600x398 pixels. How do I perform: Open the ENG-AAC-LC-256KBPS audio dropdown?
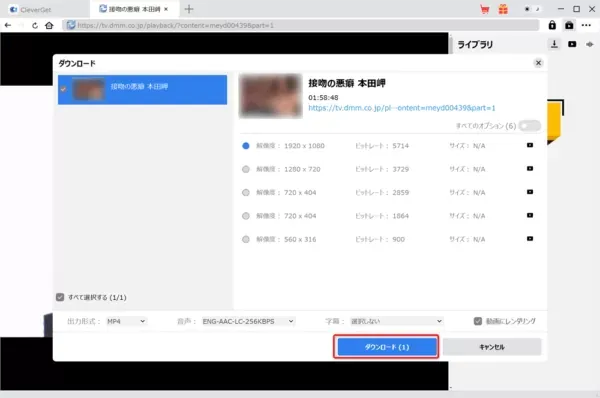click(x=248, y=321)
